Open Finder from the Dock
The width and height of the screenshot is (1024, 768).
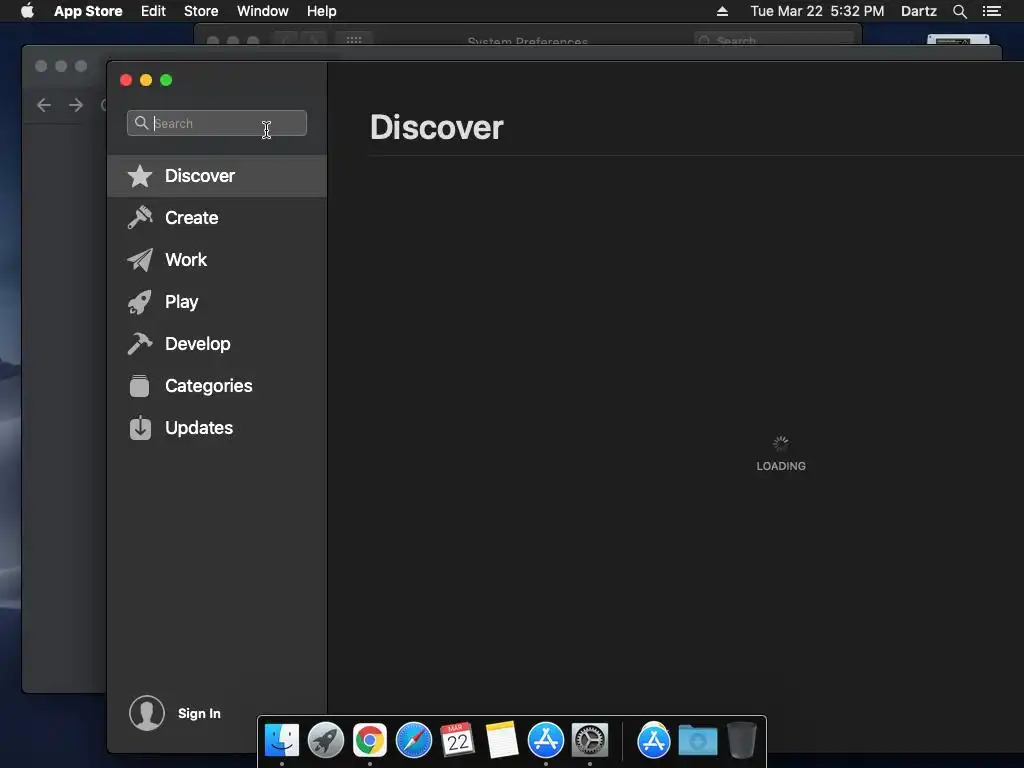(282, 741)
